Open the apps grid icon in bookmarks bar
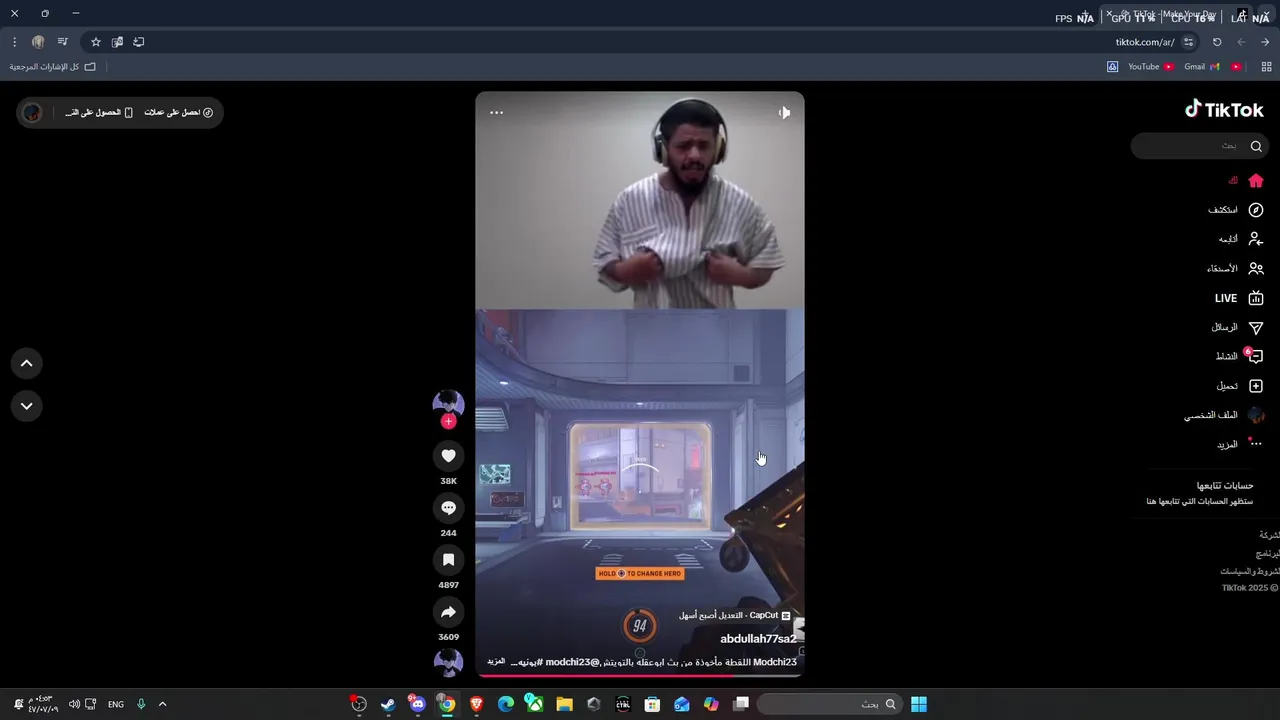The height and width of the screenshot is (720, 1280). tap(1266, 67)
